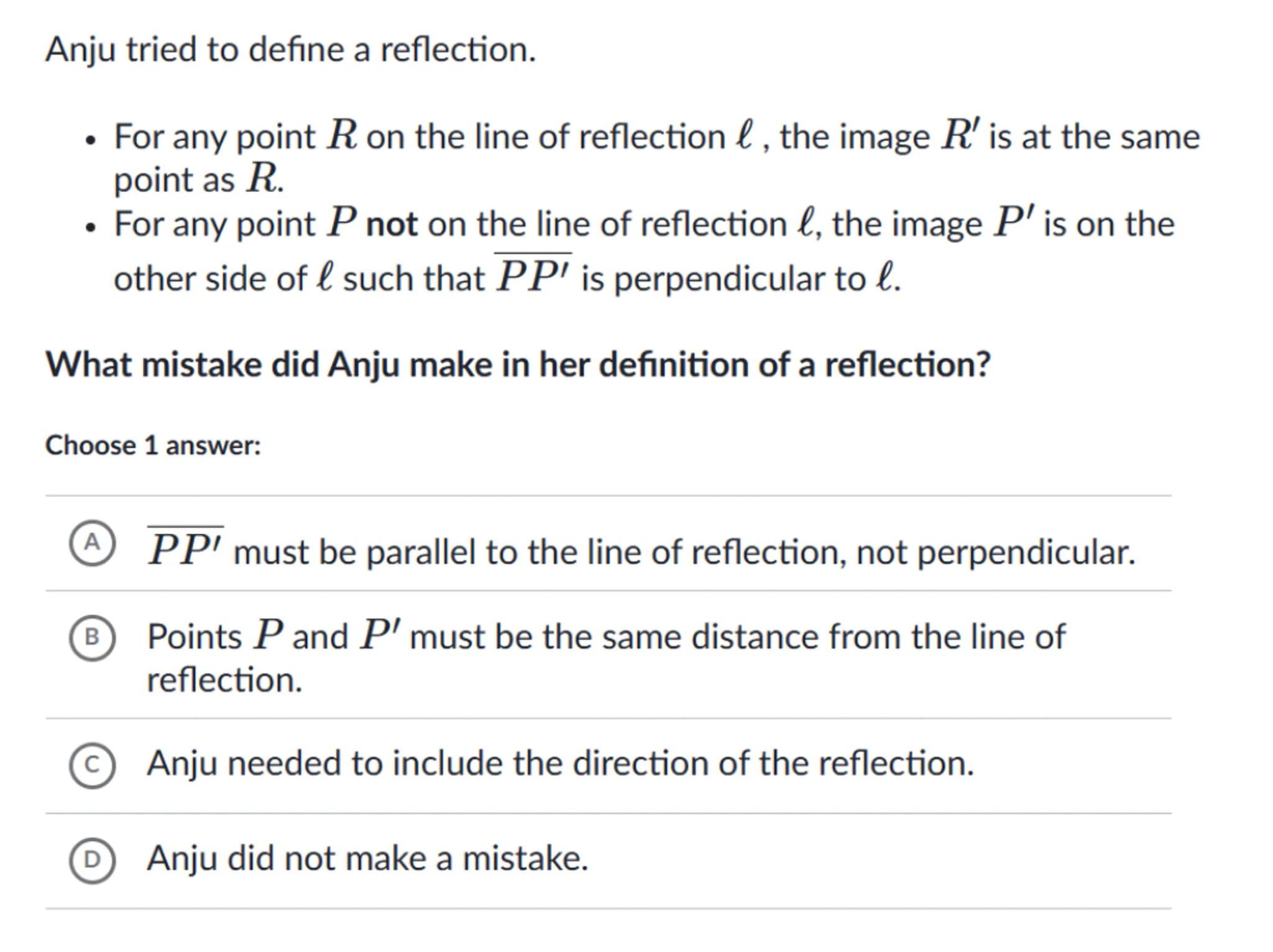Click the bold "What mistake did Anju make" question
1273x952 pixels.
click(x=517, y=365)
